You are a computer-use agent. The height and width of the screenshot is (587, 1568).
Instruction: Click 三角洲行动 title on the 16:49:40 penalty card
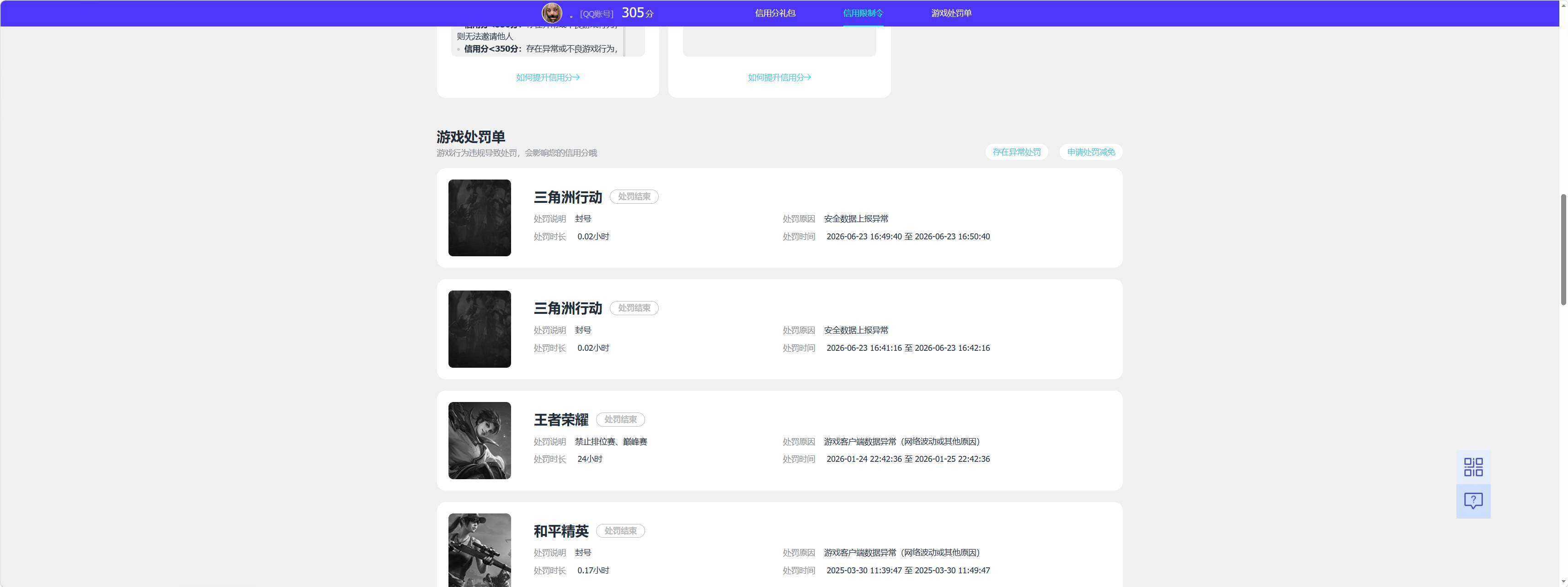568,197
